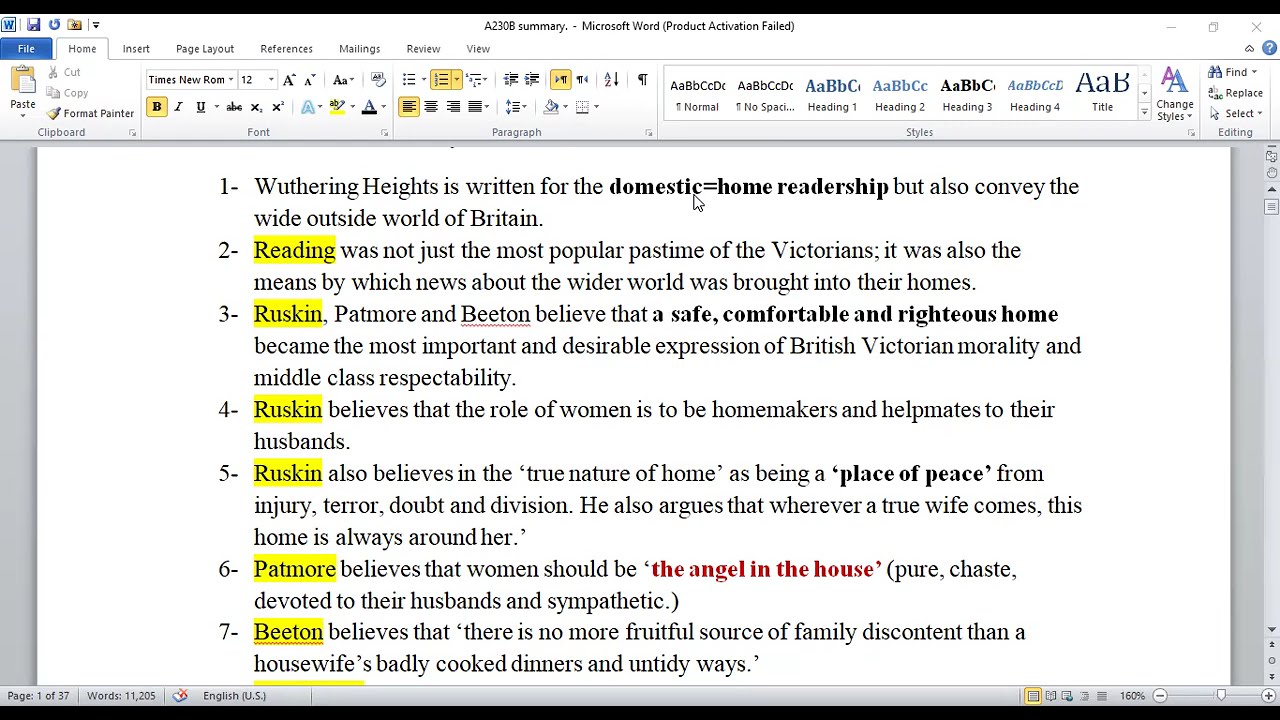Apply superscript formatting

pyautogui.click(x=277, y=107)
